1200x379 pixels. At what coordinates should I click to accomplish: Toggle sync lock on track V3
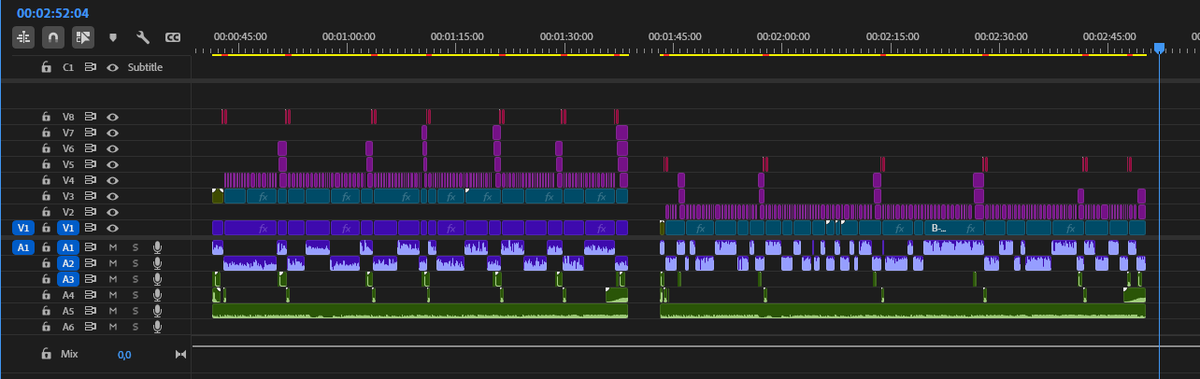pyautogui.click(x=90, y=196)
